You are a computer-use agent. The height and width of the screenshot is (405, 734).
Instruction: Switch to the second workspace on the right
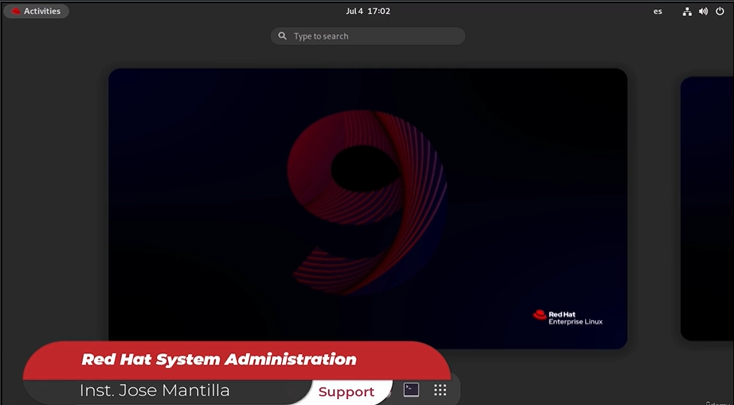pyautogui.click(x=707, y=209)
